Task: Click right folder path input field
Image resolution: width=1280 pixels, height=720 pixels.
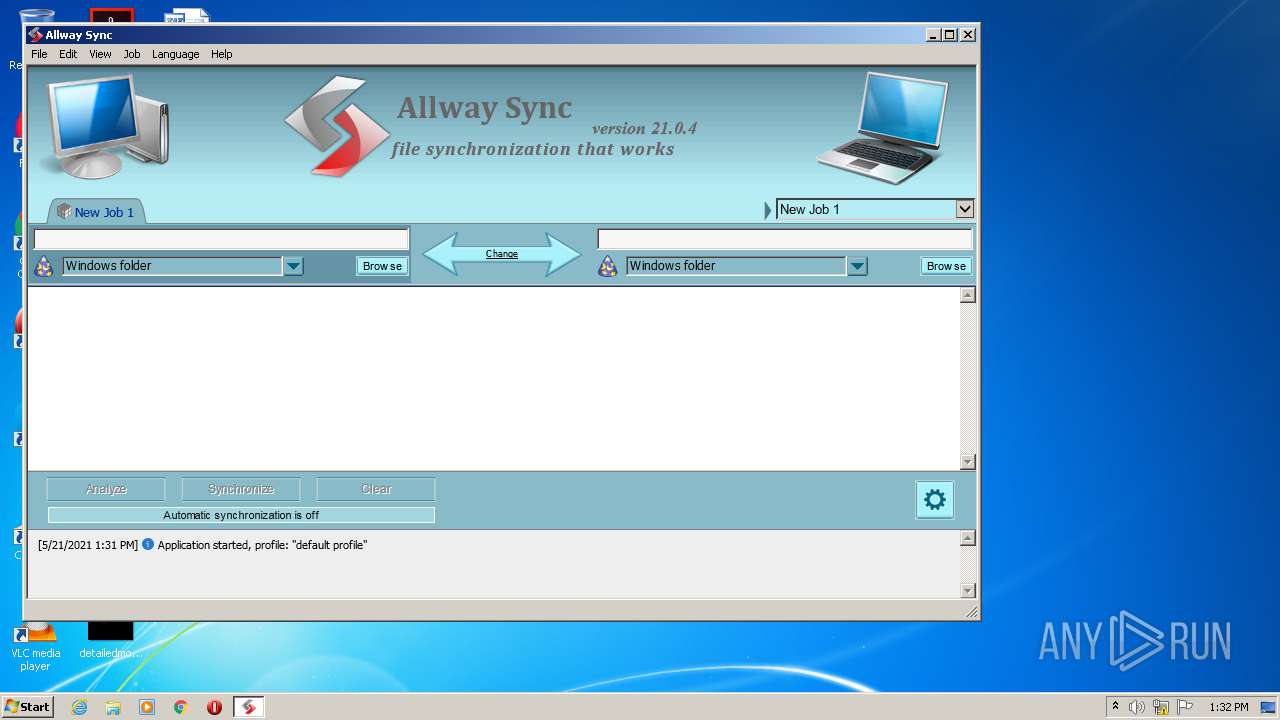Action: 785,239
